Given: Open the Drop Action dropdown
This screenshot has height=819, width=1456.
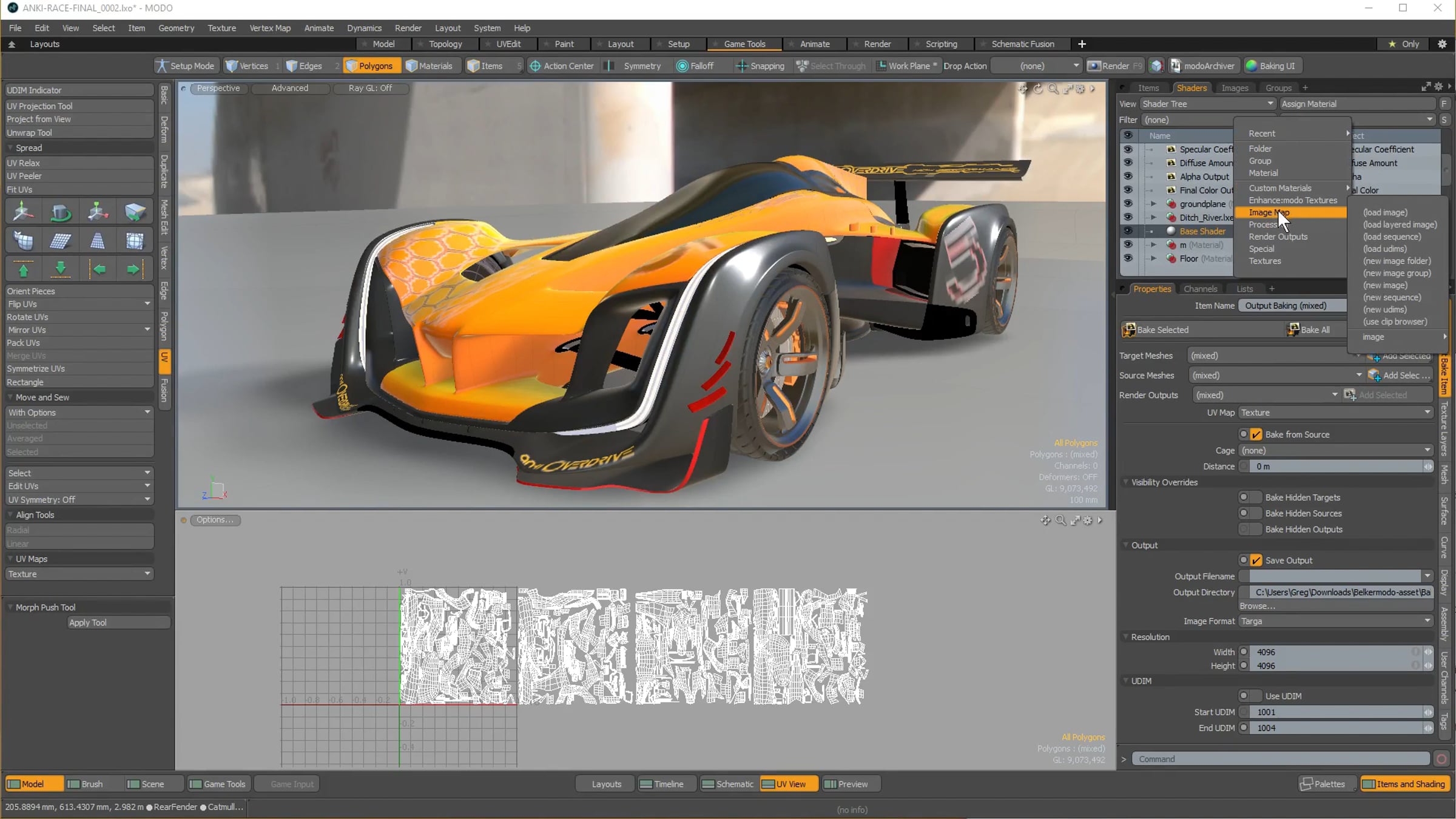Looking at the screenshot, I should point(1036,66).
